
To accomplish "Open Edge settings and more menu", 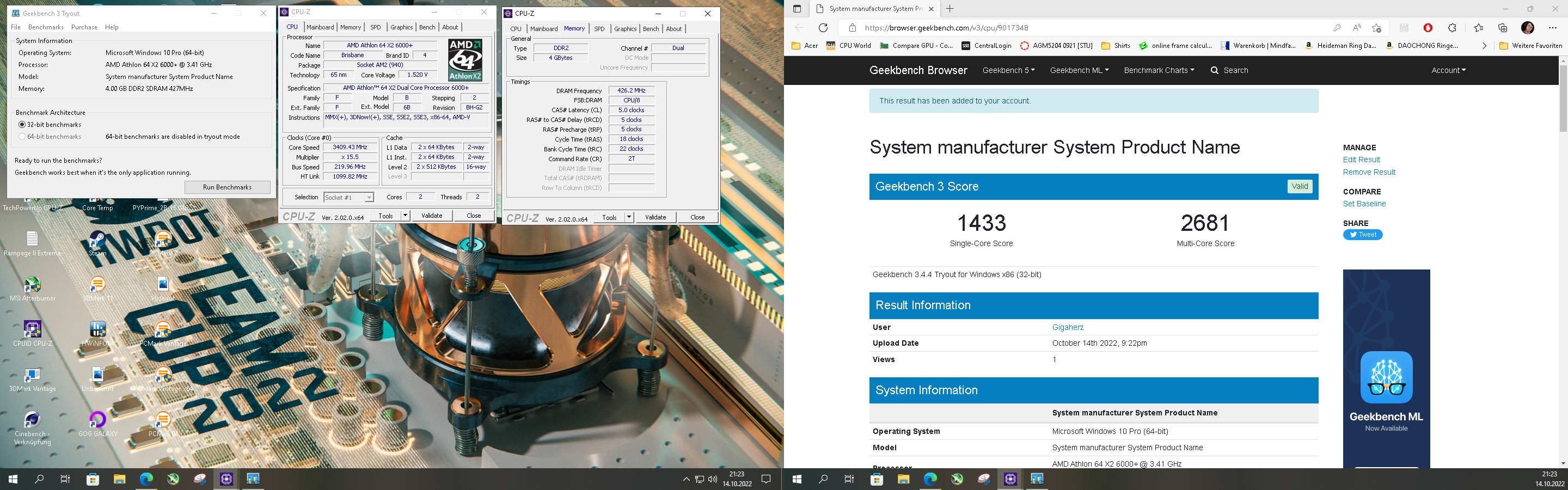I will (x=1552, y=27).
